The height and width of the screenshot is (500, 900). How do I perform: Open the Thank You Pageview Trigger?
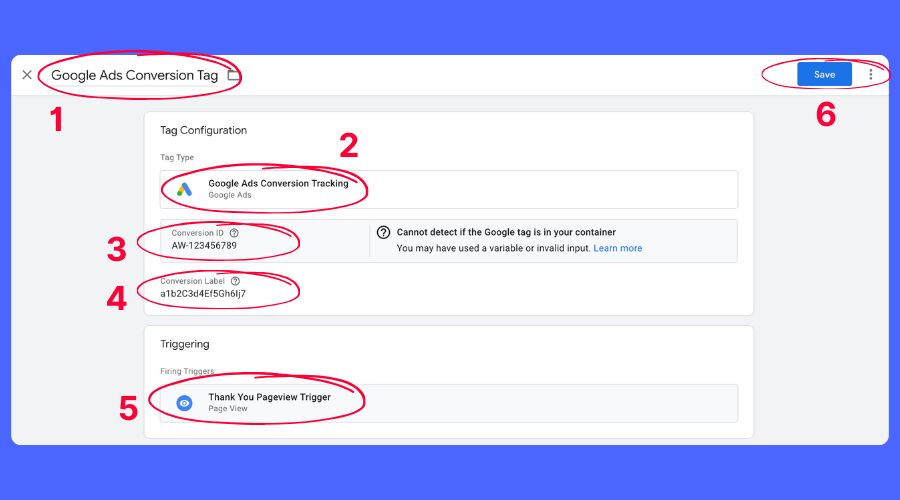449,403
